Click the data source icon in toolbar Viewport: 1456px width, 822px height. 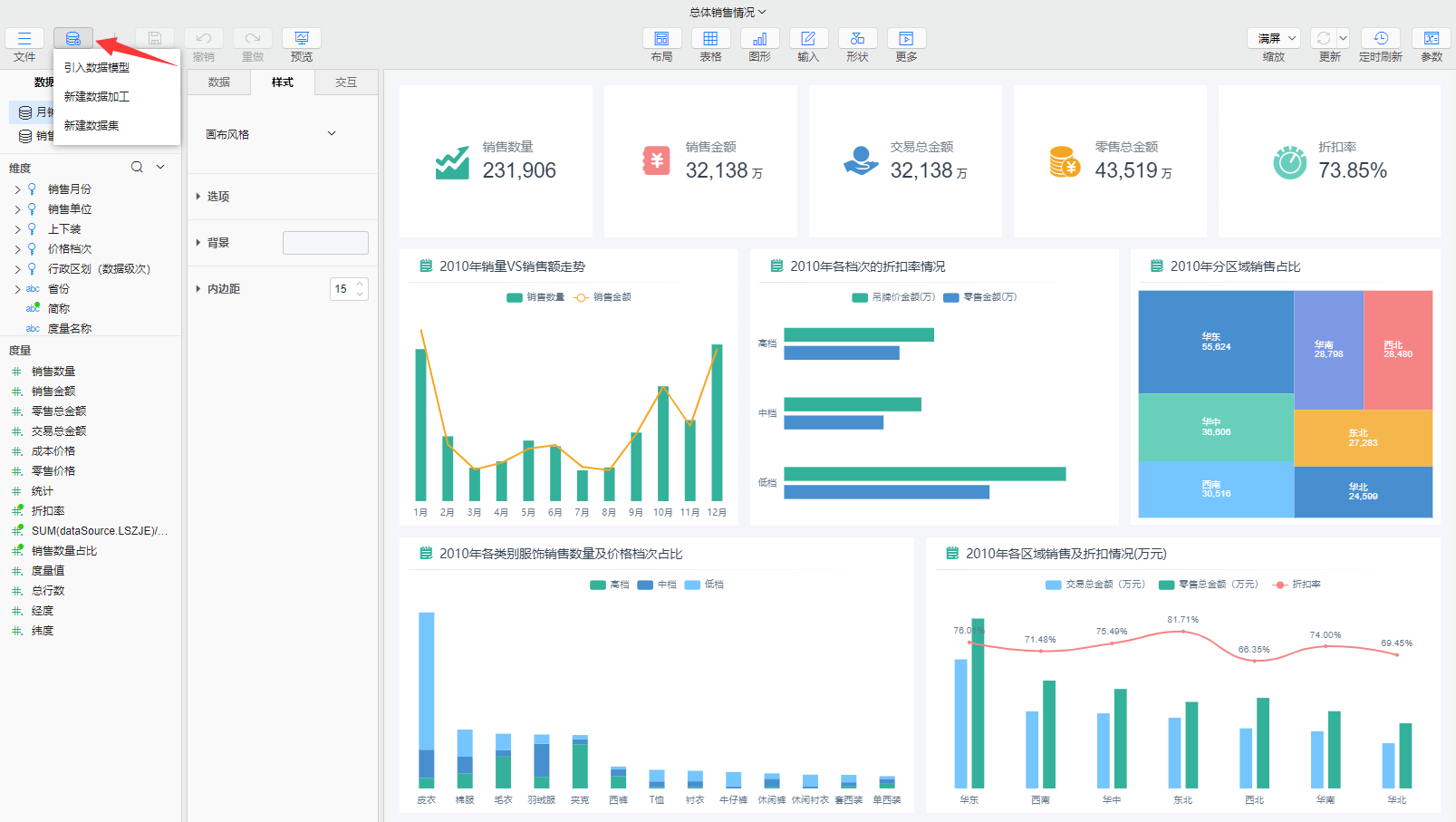pos(73,38)
